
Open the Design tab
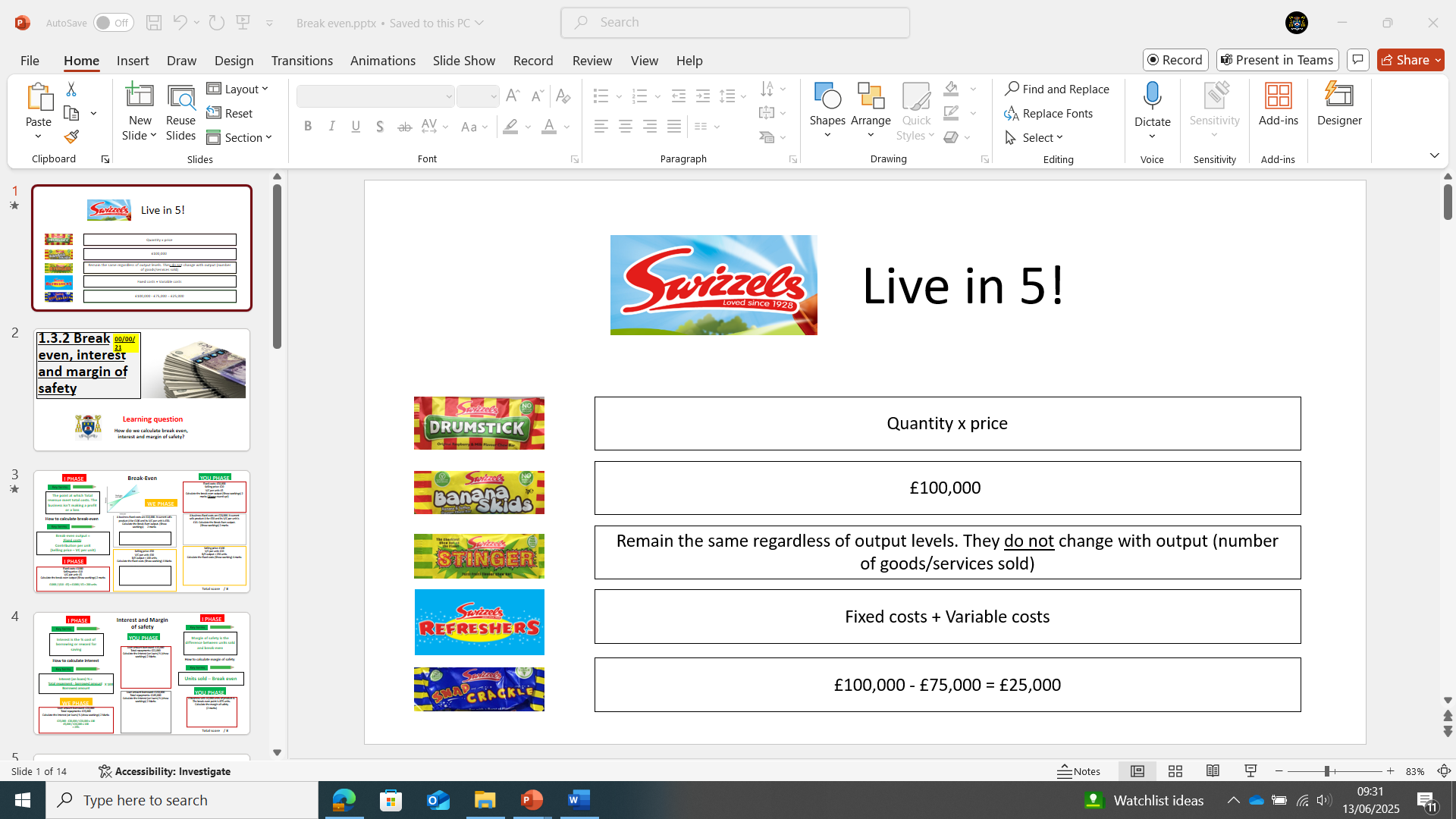(234, 61)
